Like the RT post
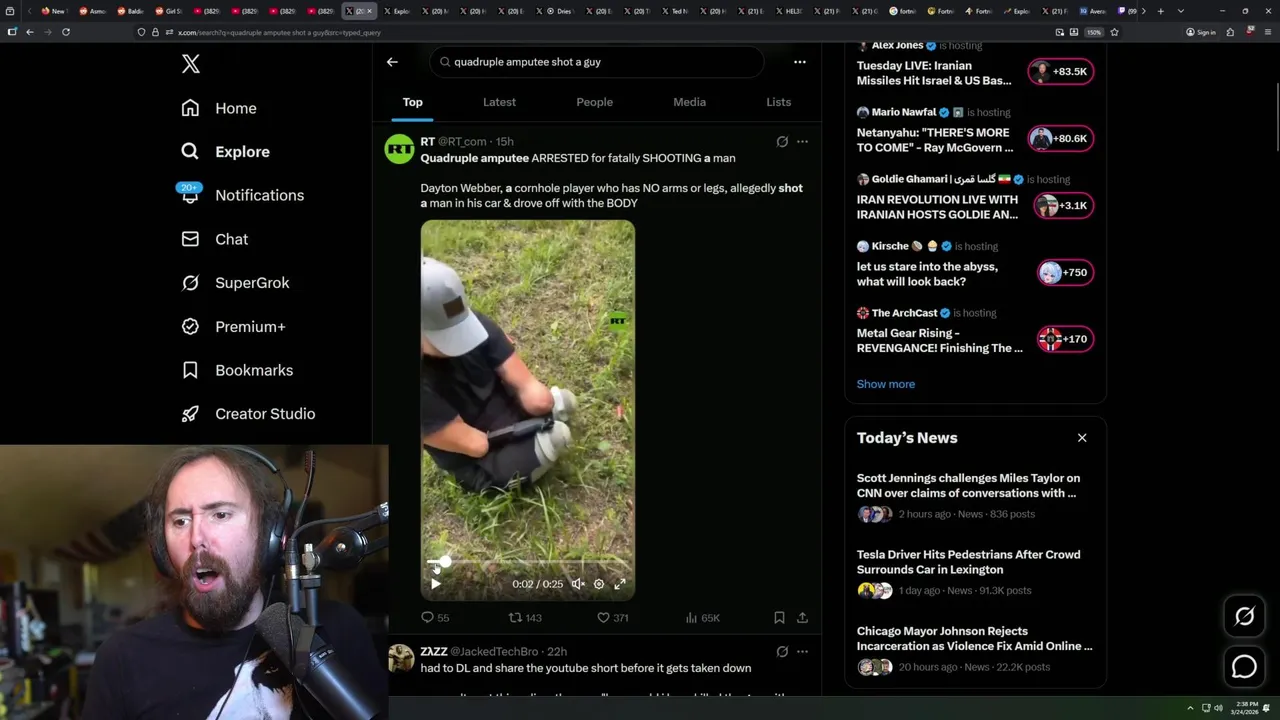The height and width of the screenshot is (720, 1280). (x=604, y=618)
